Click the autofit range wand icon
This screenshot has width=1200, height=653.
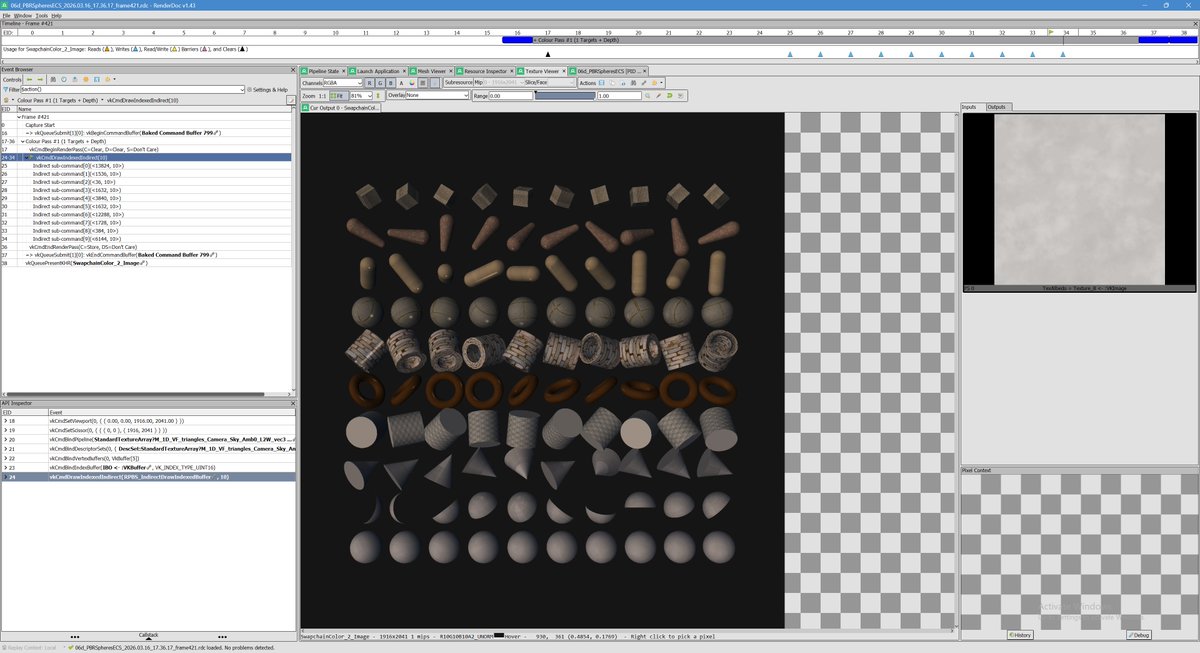pyautogui.click(x=658, y=95)
